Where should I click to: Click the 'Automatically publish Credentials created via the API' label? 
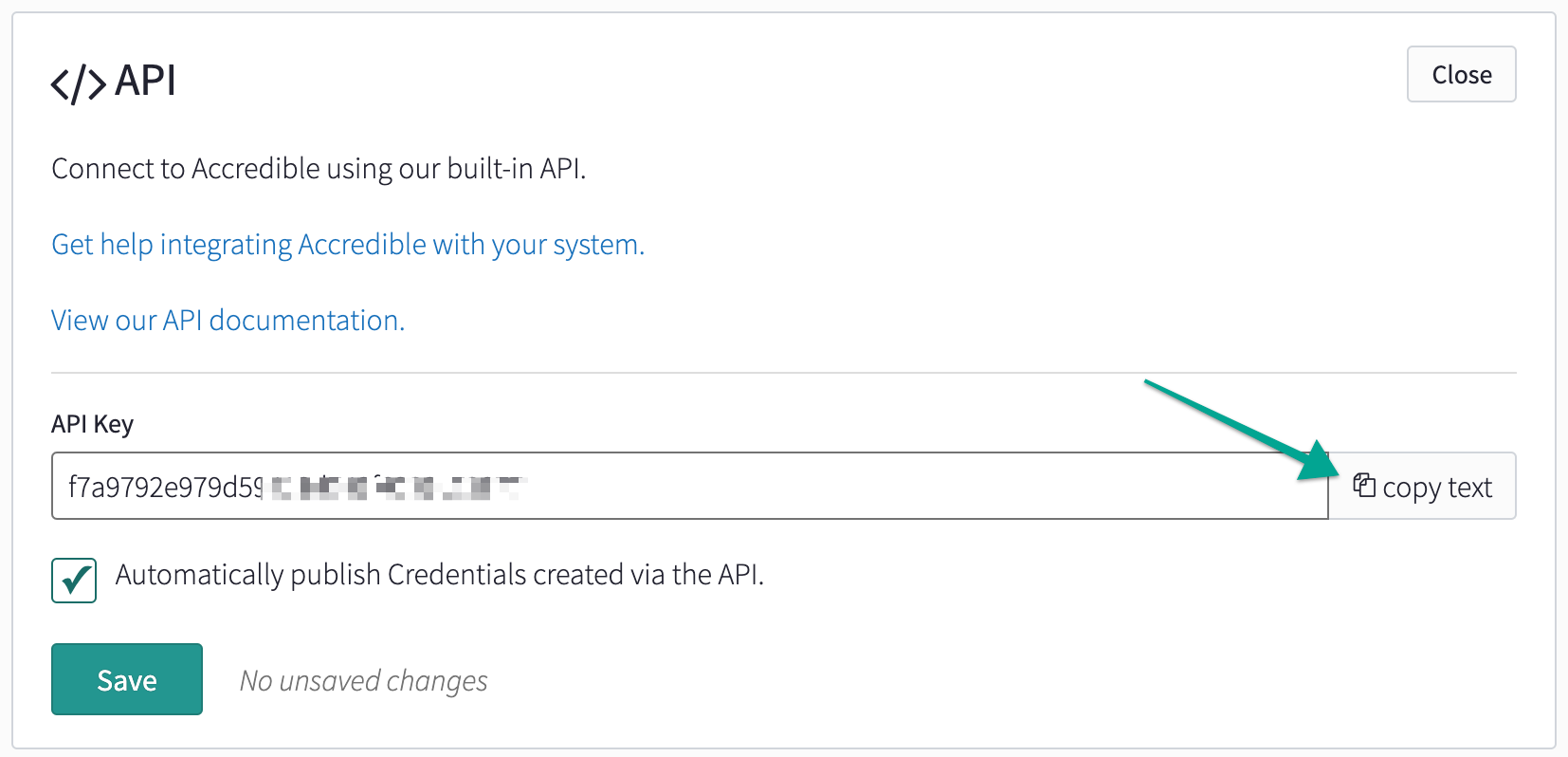(x=440, y=575)
